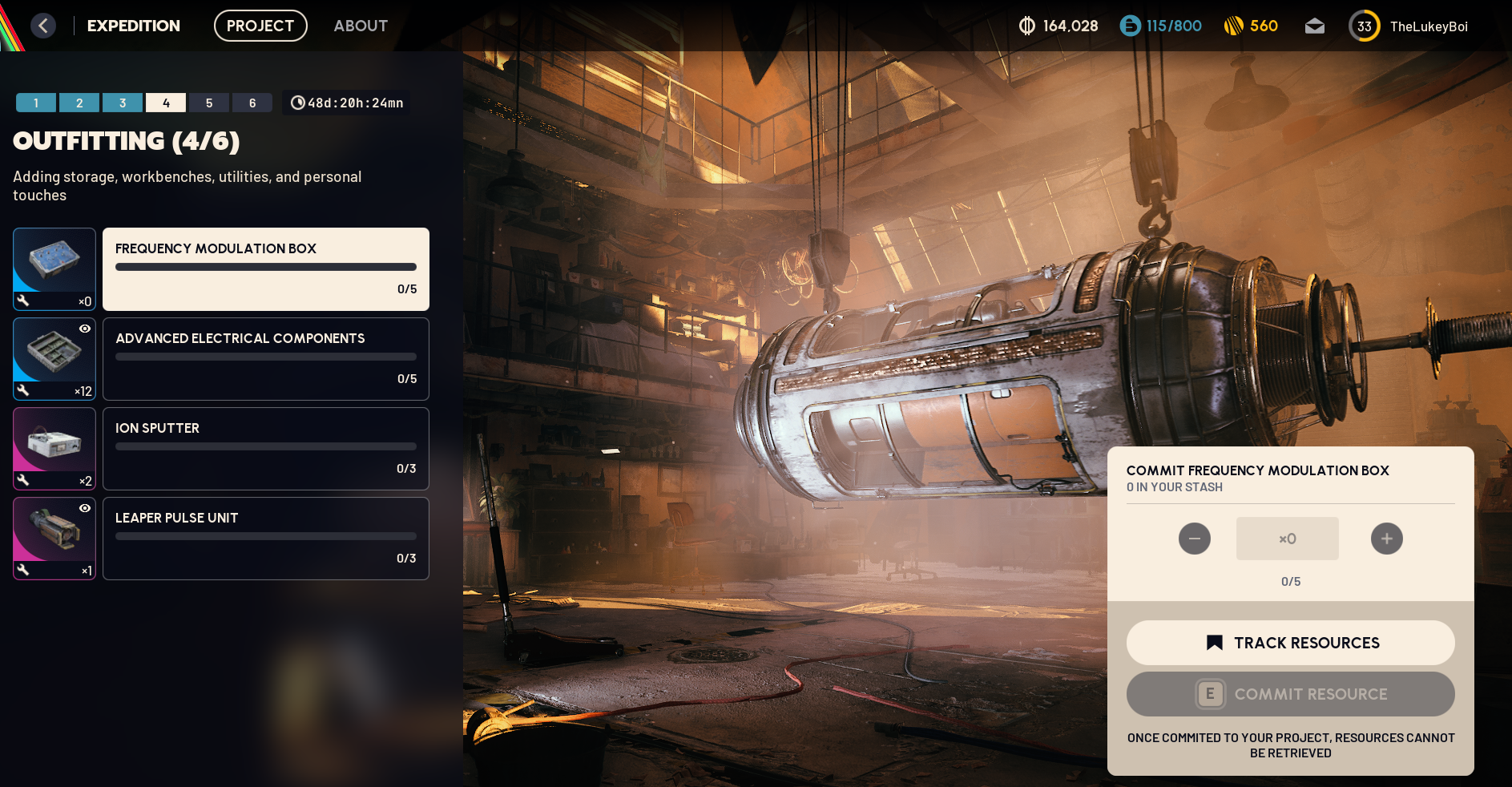Select project stage 1
Viewport: 1512px width, 787px height.
click(36, 103)
